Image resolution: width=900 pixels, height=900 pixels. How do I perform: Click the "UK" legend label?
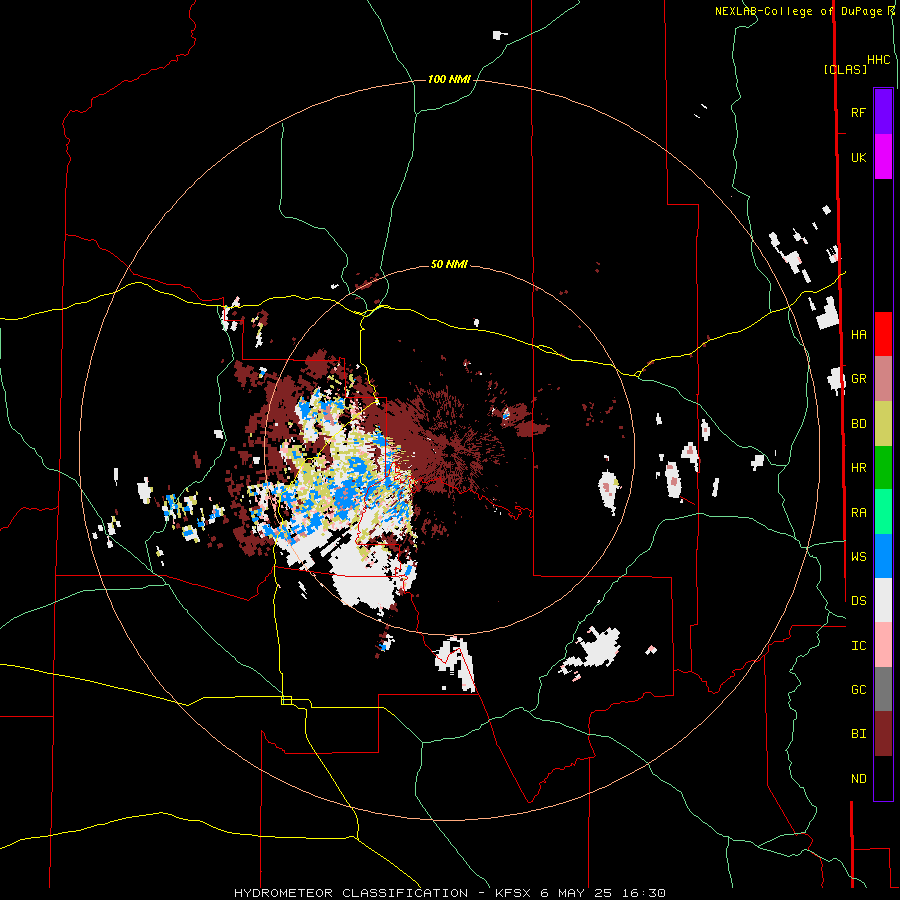click(858, 157)
